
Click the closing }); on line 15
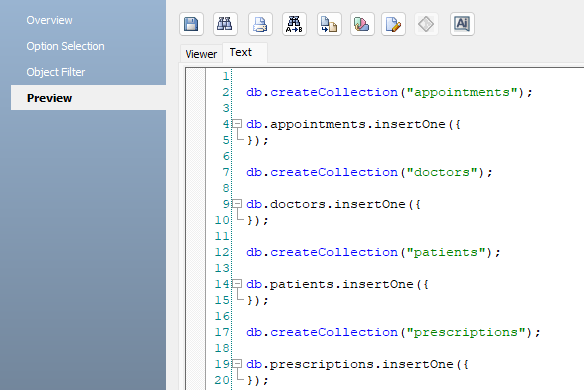pos(257,301)
